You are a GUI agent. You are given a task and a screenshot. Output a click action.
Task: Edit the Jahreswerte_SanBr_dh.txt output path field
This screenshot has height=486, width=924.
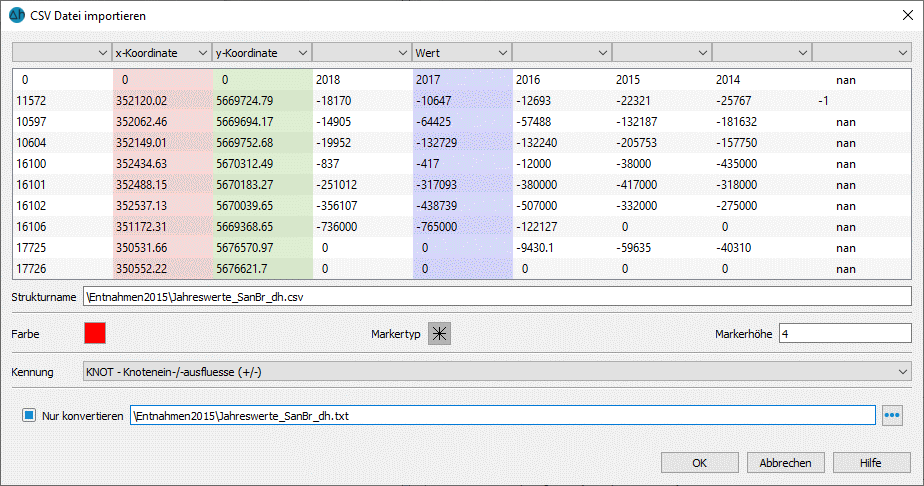(503, 415)
